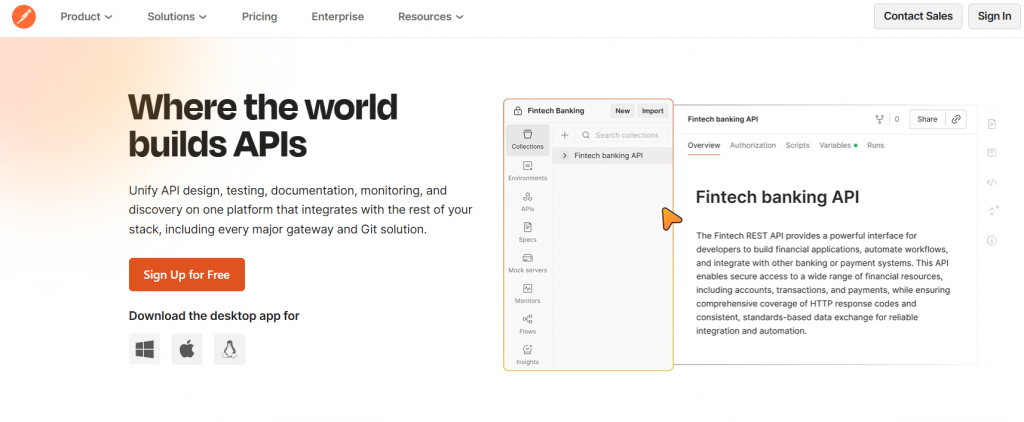Copy link with the chain icon
The height and width of the screenshot is (422, 1024).
tap(956, 119)
